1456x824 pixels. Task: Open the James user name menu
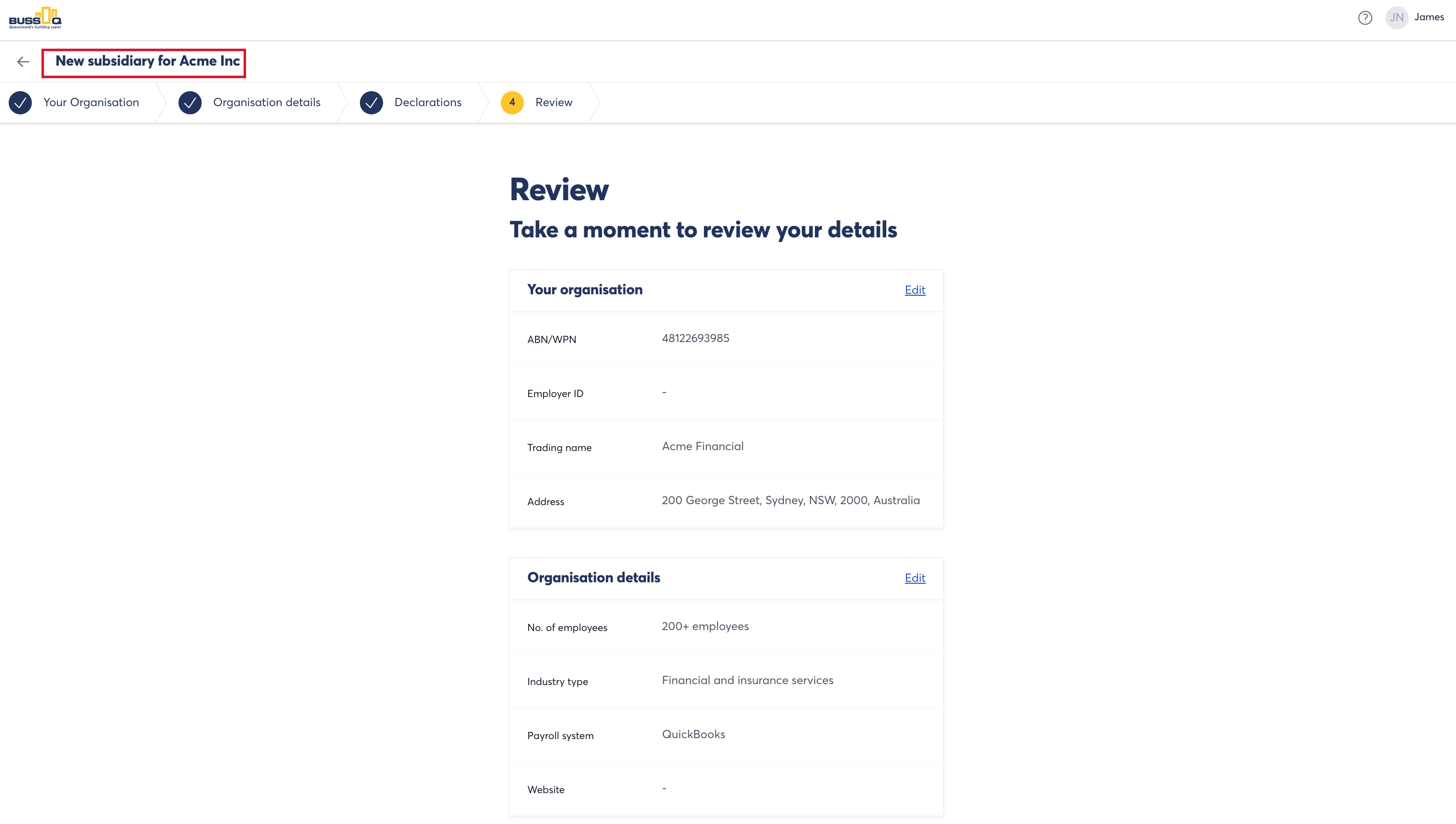(x=1429, y=17)
